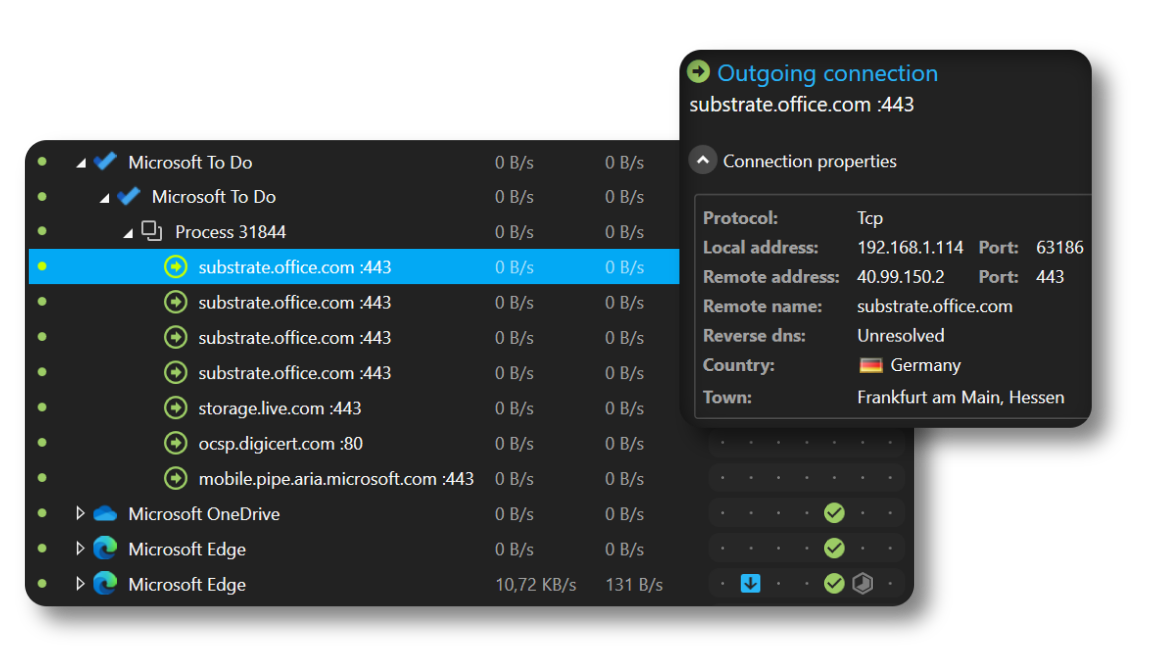This screenshot has width=1160, height=646.
Task: Expand the Microsoft OneDrive tree node
Action: coord(80,513)
